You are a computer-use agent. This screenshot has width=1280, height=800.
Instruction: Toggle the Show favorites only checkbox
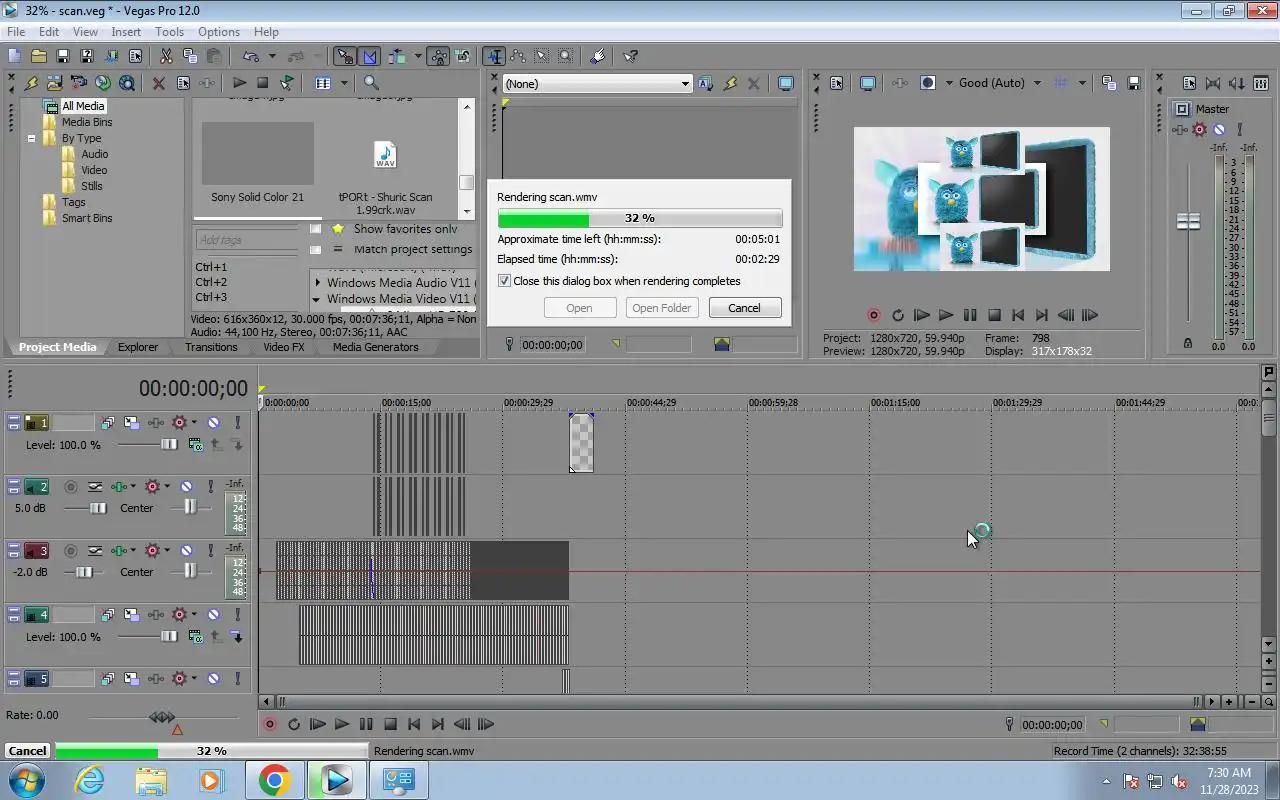click(316, 229)
